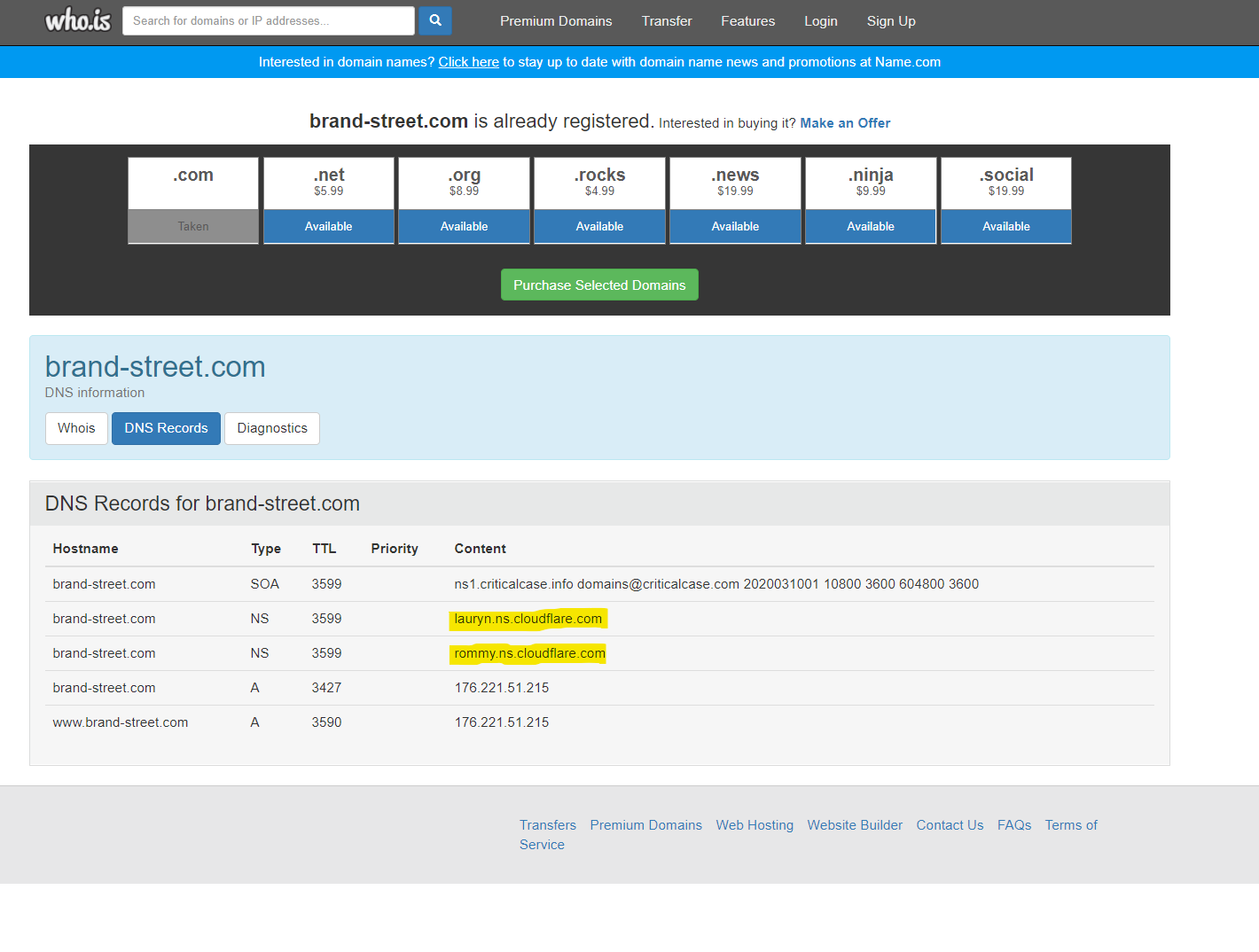Viewport: 1259px width, 952px height.
Task: Open the Terms of Service footer link
Action: click(x=1071, y=825)
